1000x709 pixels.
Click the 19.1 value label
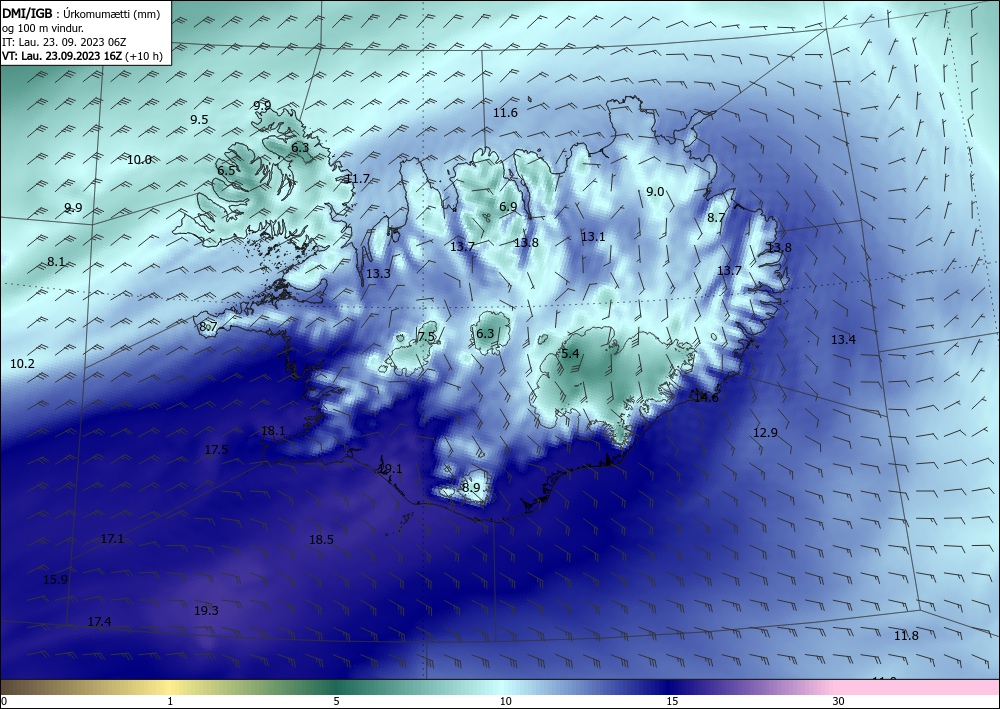pos(390,469)
